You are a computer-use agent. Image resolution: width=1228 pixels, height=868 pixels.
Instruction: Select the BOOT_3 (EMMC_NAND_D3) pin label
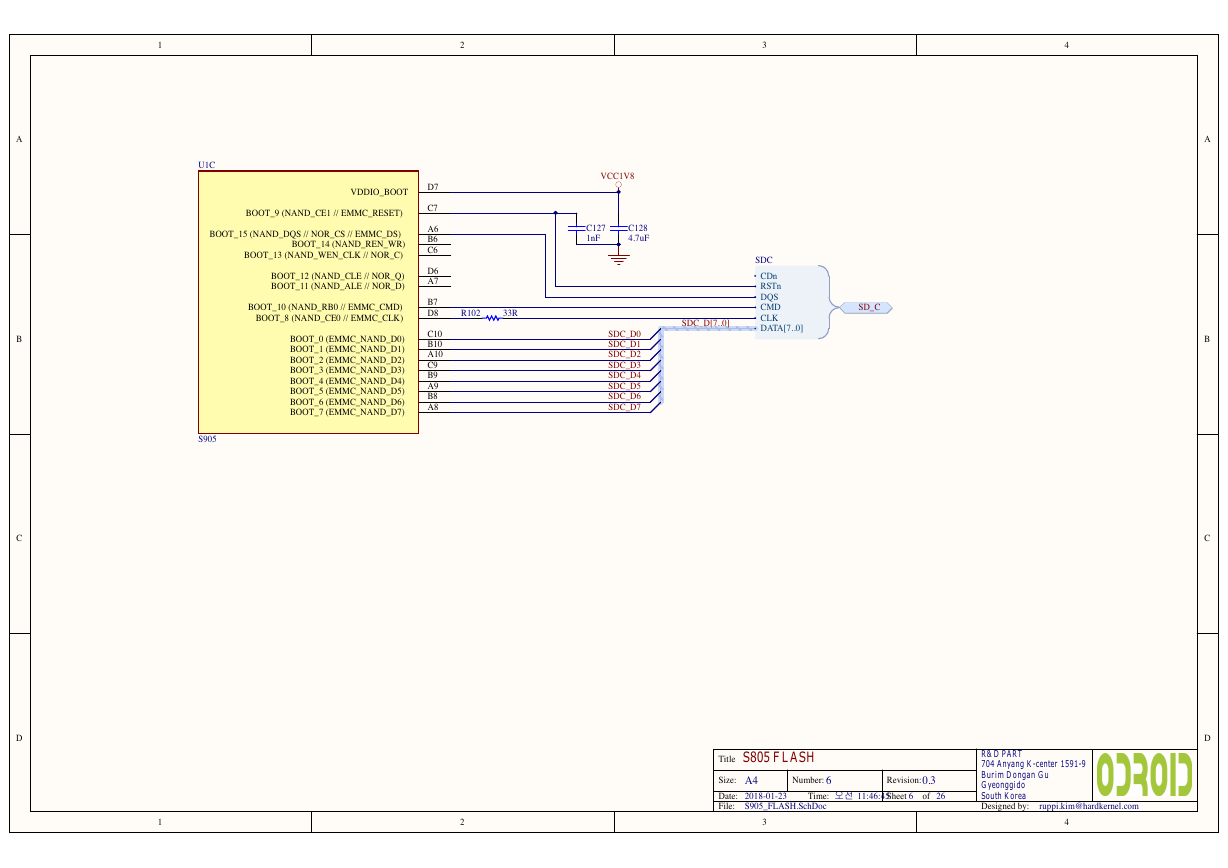click(347, 370)
